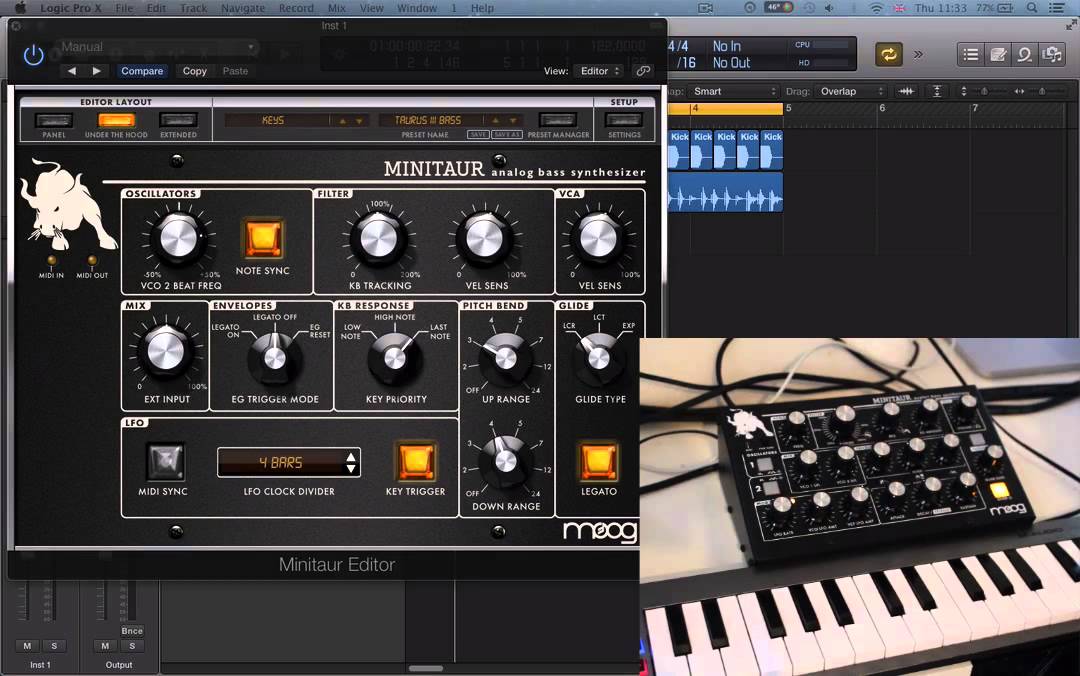Open the Logic list editors button
Image resolution: width=1080 pixels, height=676 pixels.
coord(970,54)
